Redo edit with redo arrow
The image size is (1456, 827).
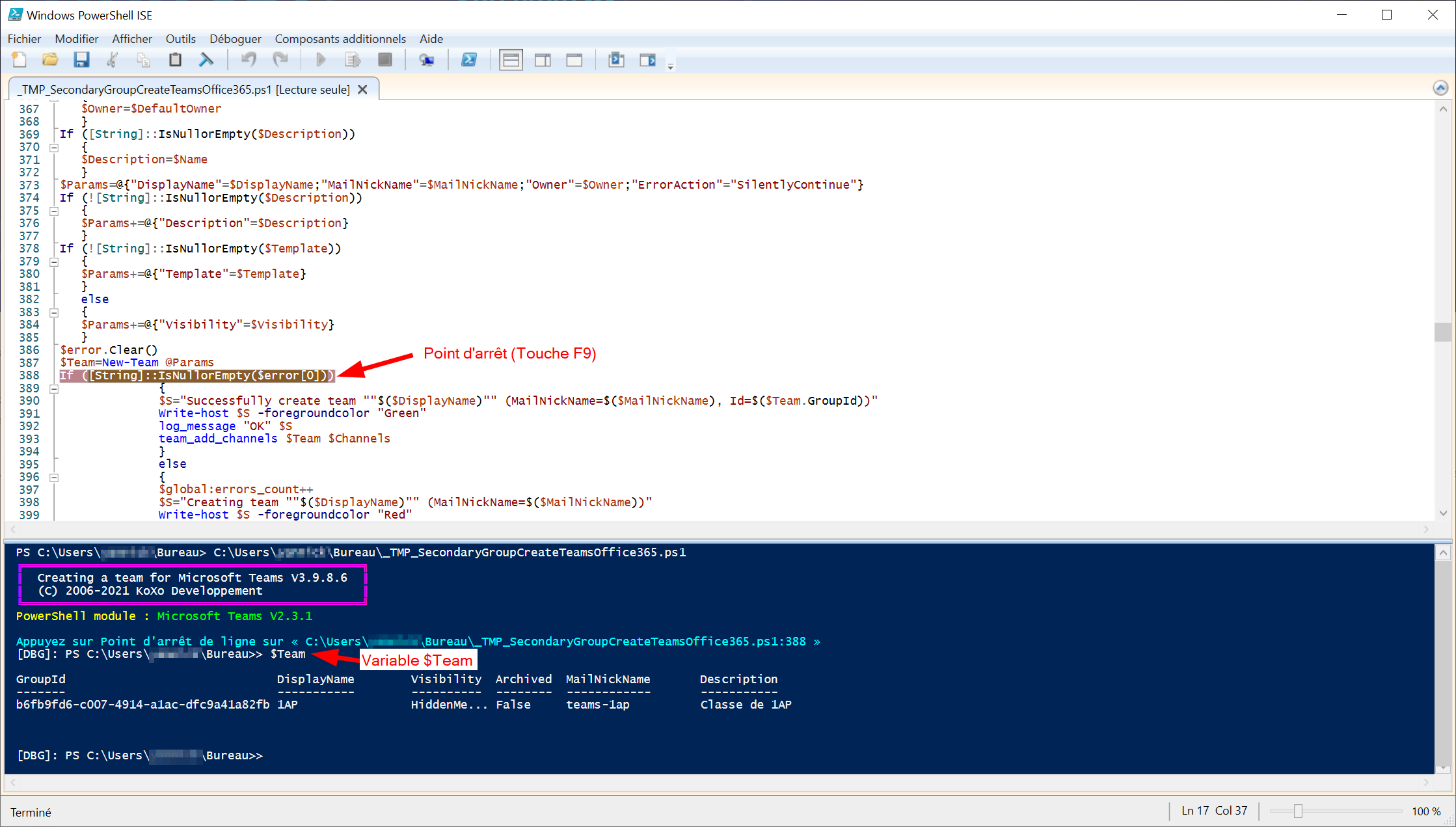(280, 60)
